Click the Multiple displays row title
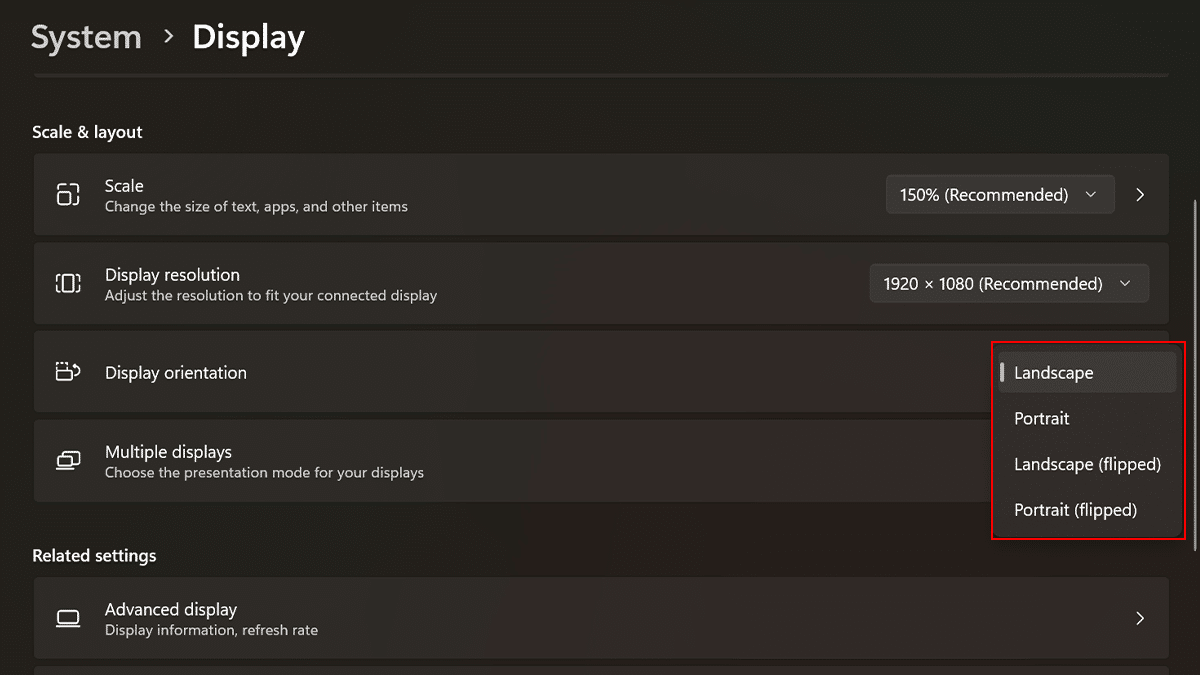The image size is (1200, 675). tap(168, 452)
